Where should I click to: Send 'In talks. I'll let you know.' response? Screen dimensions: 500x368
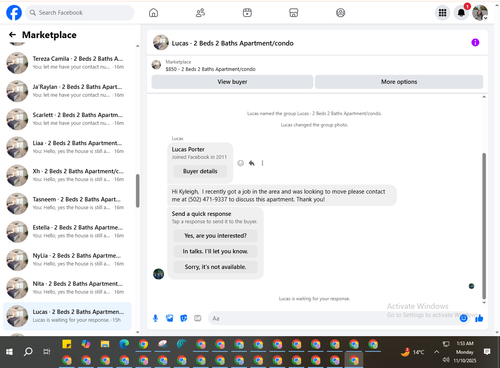(x=215, y=251)
